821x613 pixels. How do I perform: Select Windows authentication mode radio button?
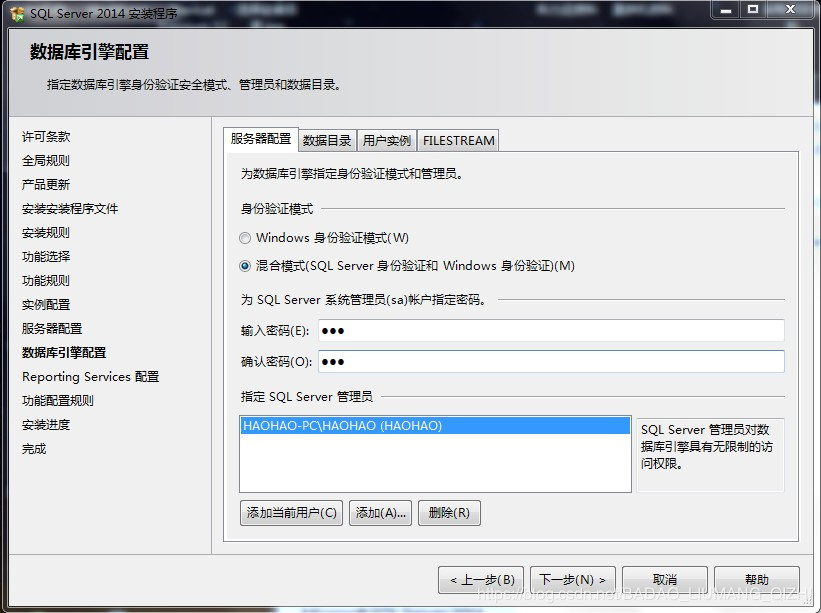[245, 238]
